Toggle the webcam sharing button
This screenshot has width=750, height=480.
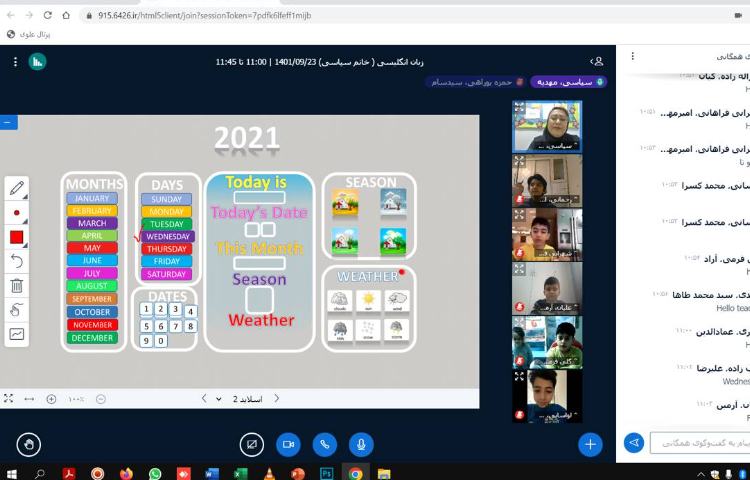(x=288, y=443)
